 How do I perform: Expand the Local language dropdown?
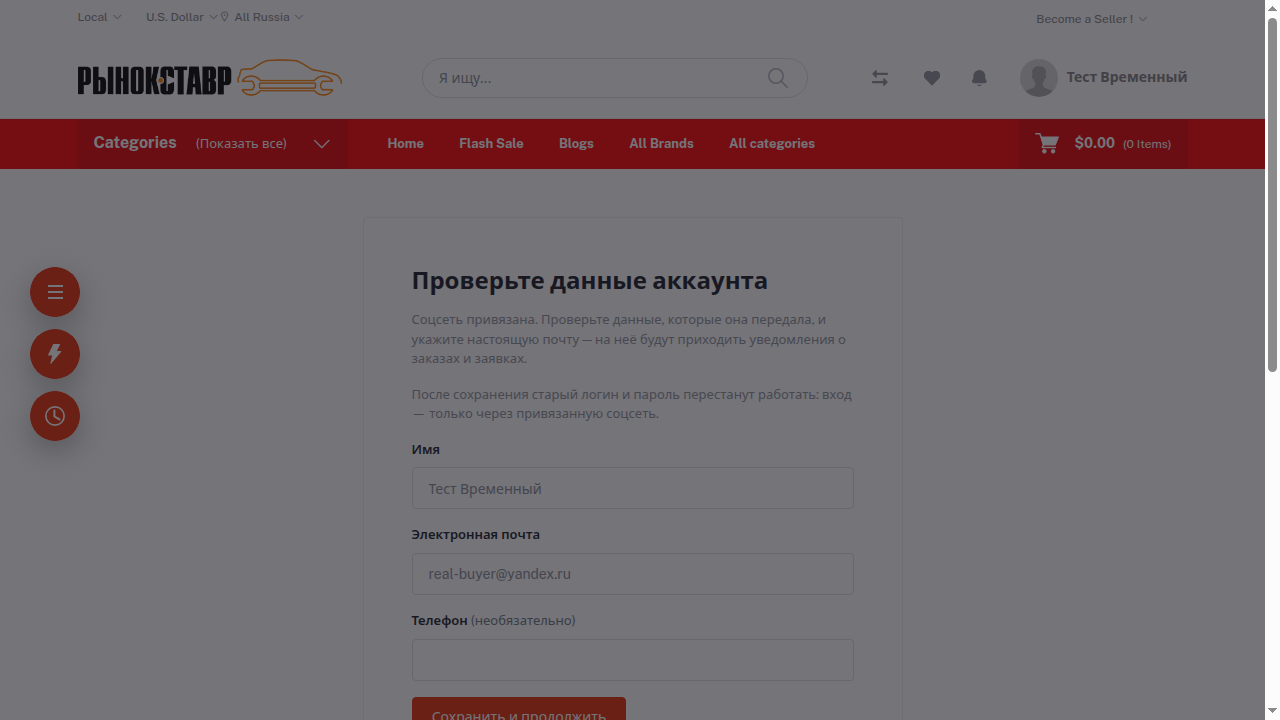99,17
